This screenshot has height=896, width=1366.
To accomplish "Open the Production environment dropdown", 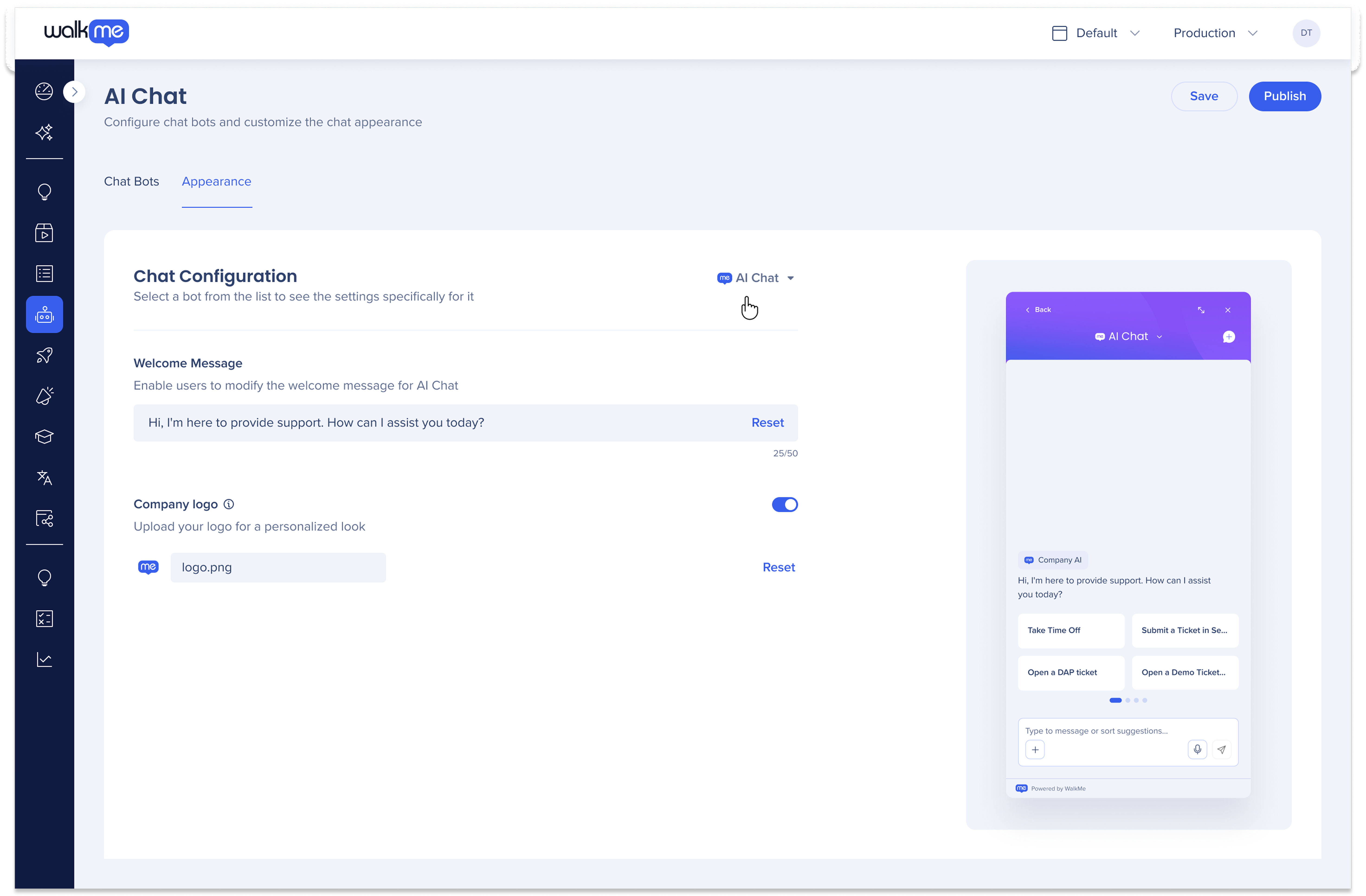I will click(1216, 33).
